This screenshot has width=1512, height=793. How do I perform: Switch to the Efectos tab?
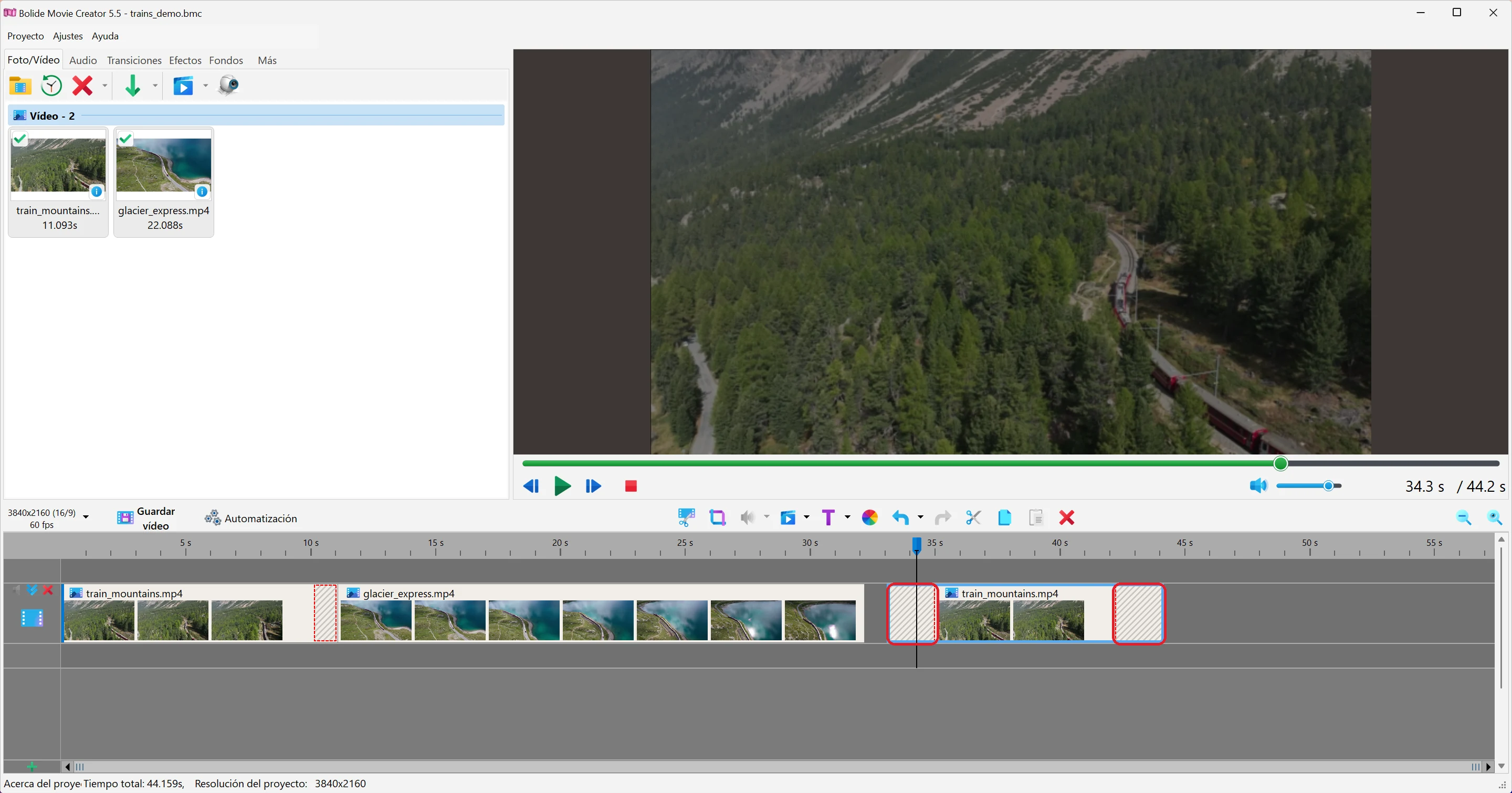click(185, 60)
